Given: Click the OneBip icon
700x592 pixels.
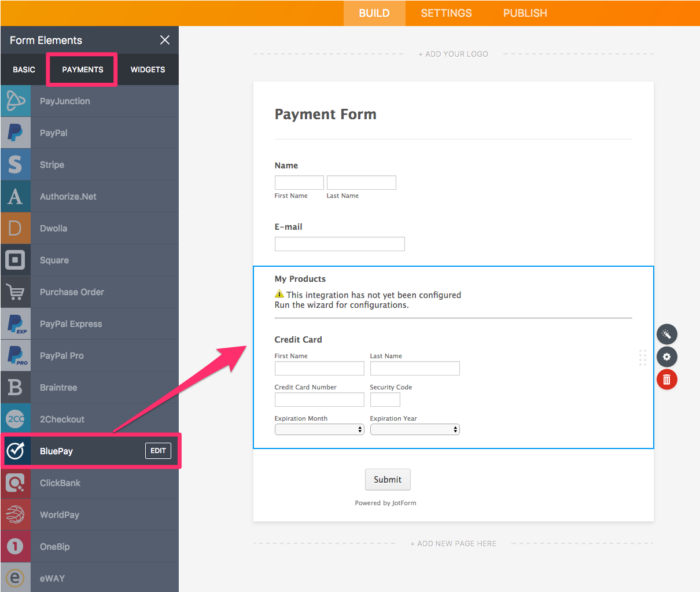Looking at the screenshot, I should [x=16, y=546].
